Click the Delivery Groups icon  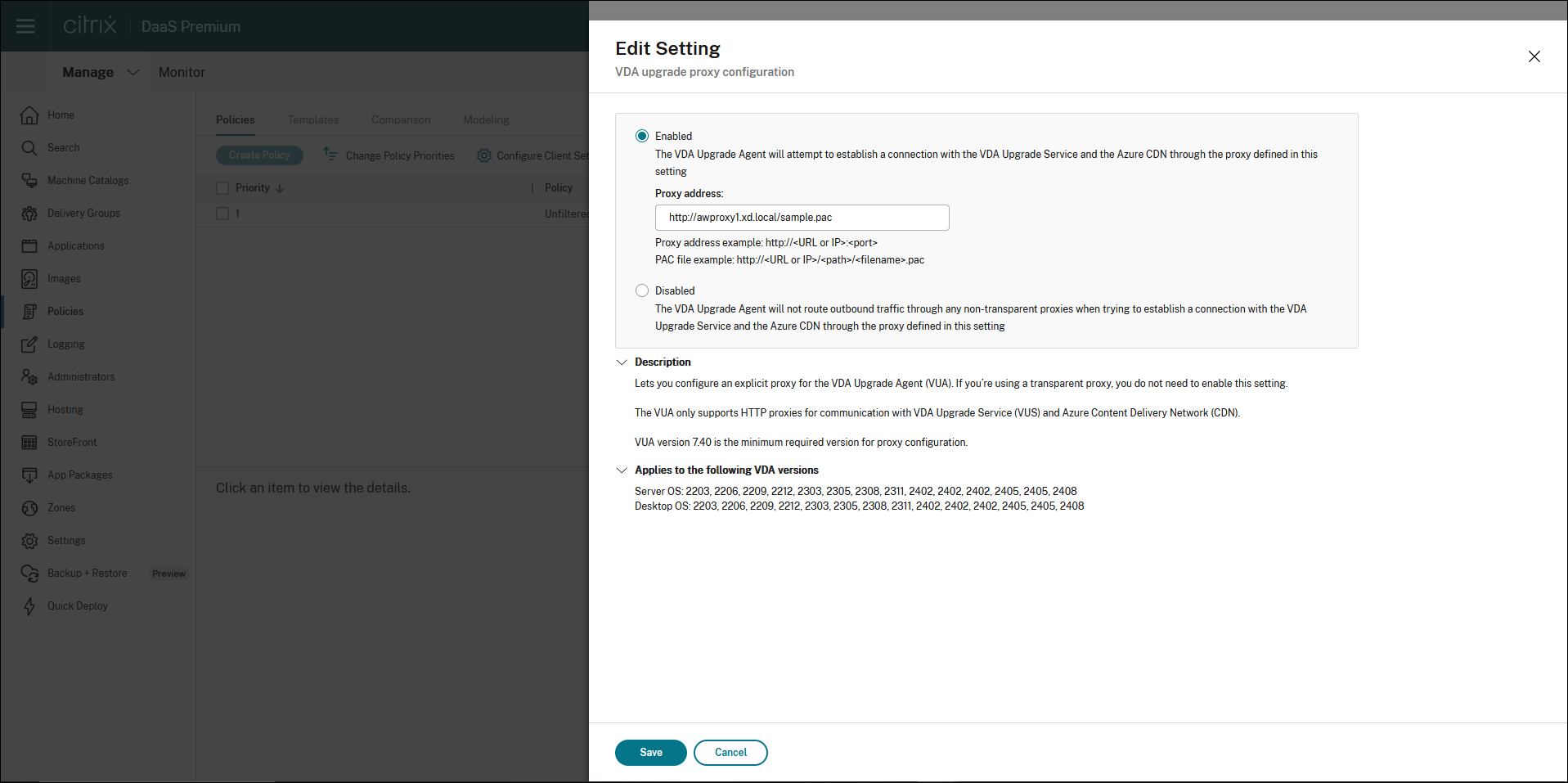tap(29, 214)
